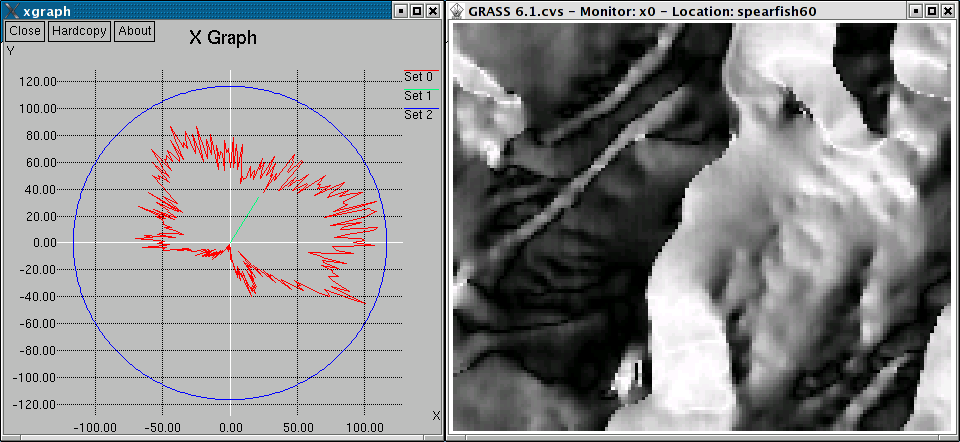Close the xgraph window via titlebar X
960x442 pixels.
point(432,11)
